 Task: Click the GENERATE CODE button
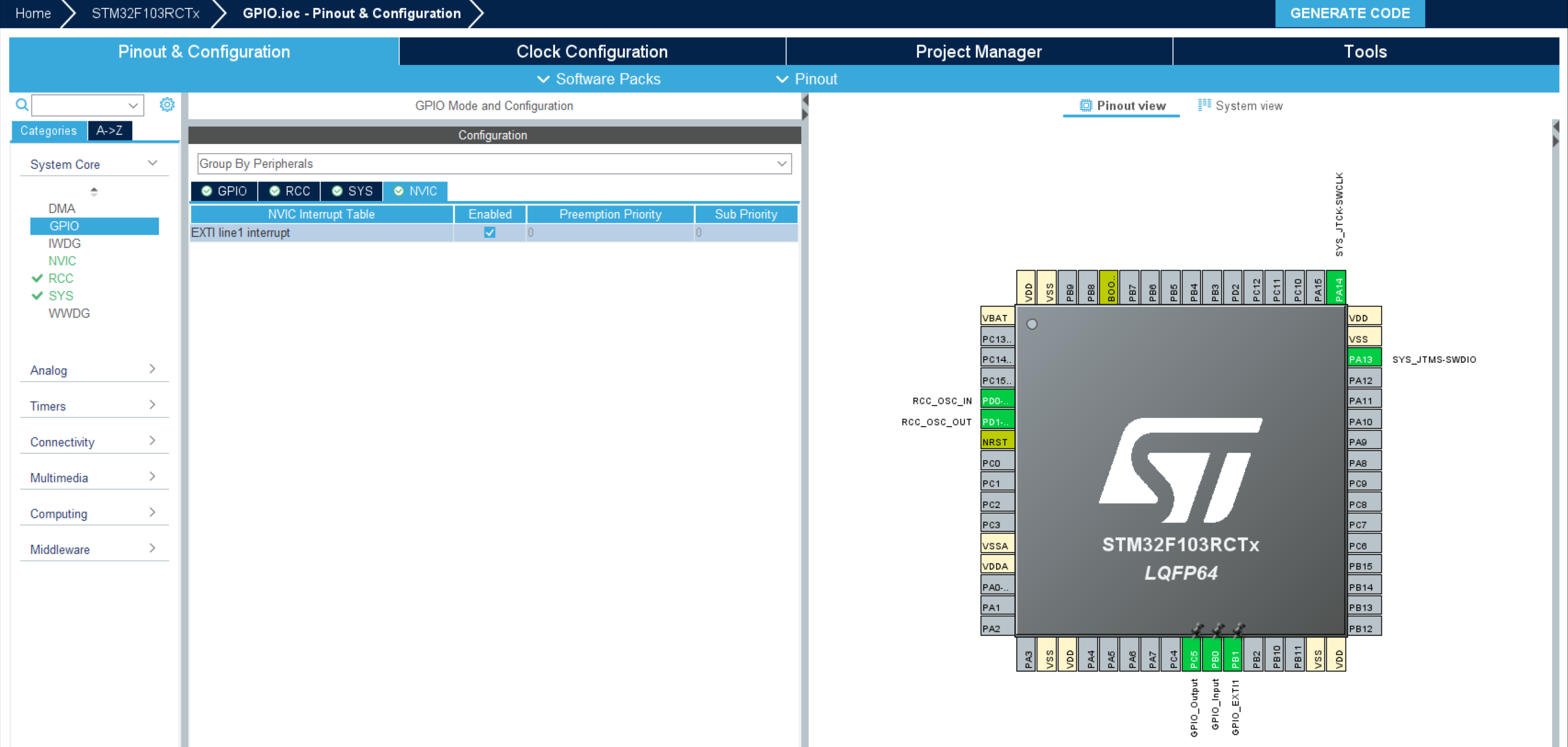tap(1350, 13)
